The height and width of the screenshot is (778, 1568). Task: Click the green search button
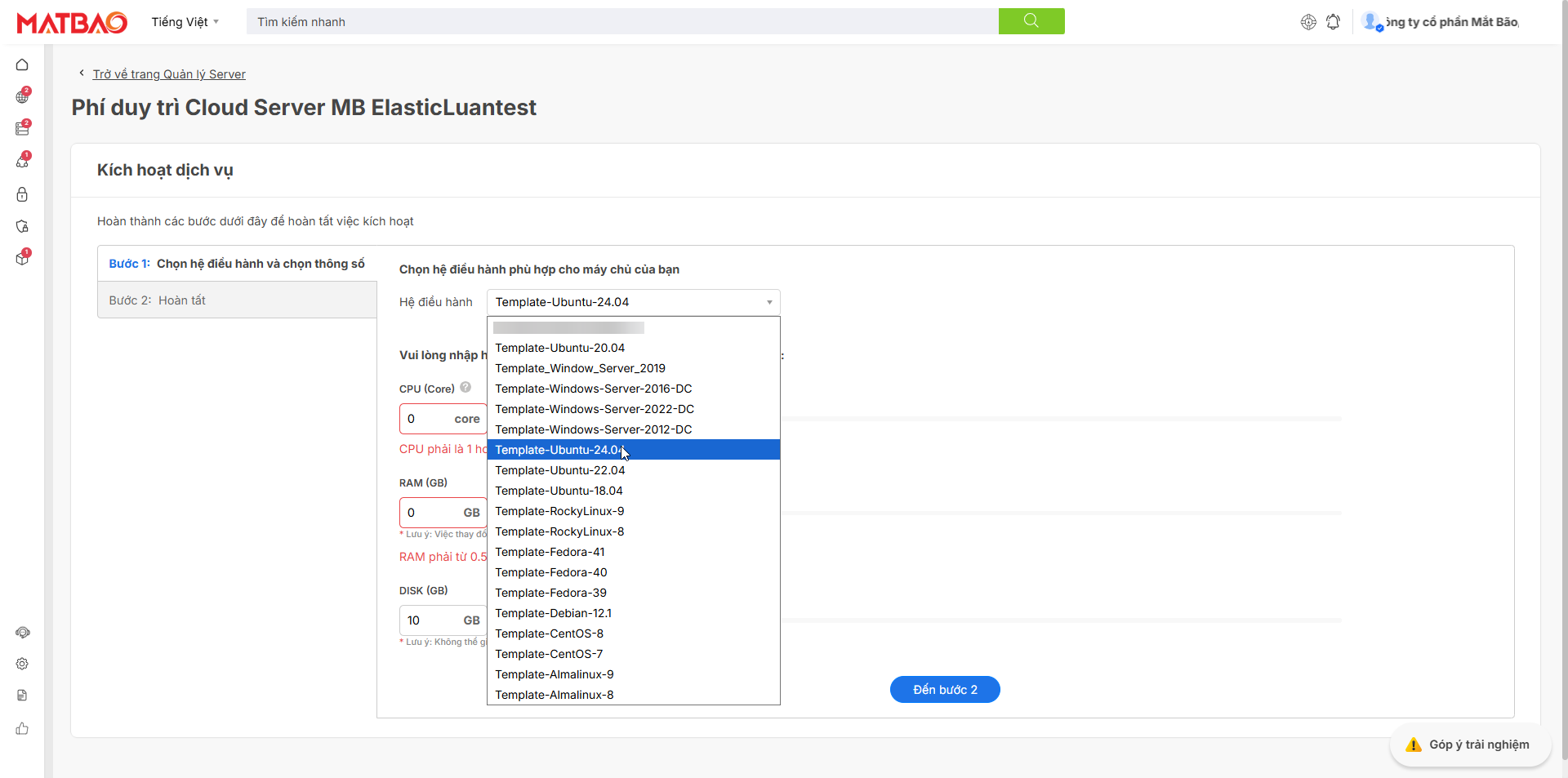point(1031,21)
